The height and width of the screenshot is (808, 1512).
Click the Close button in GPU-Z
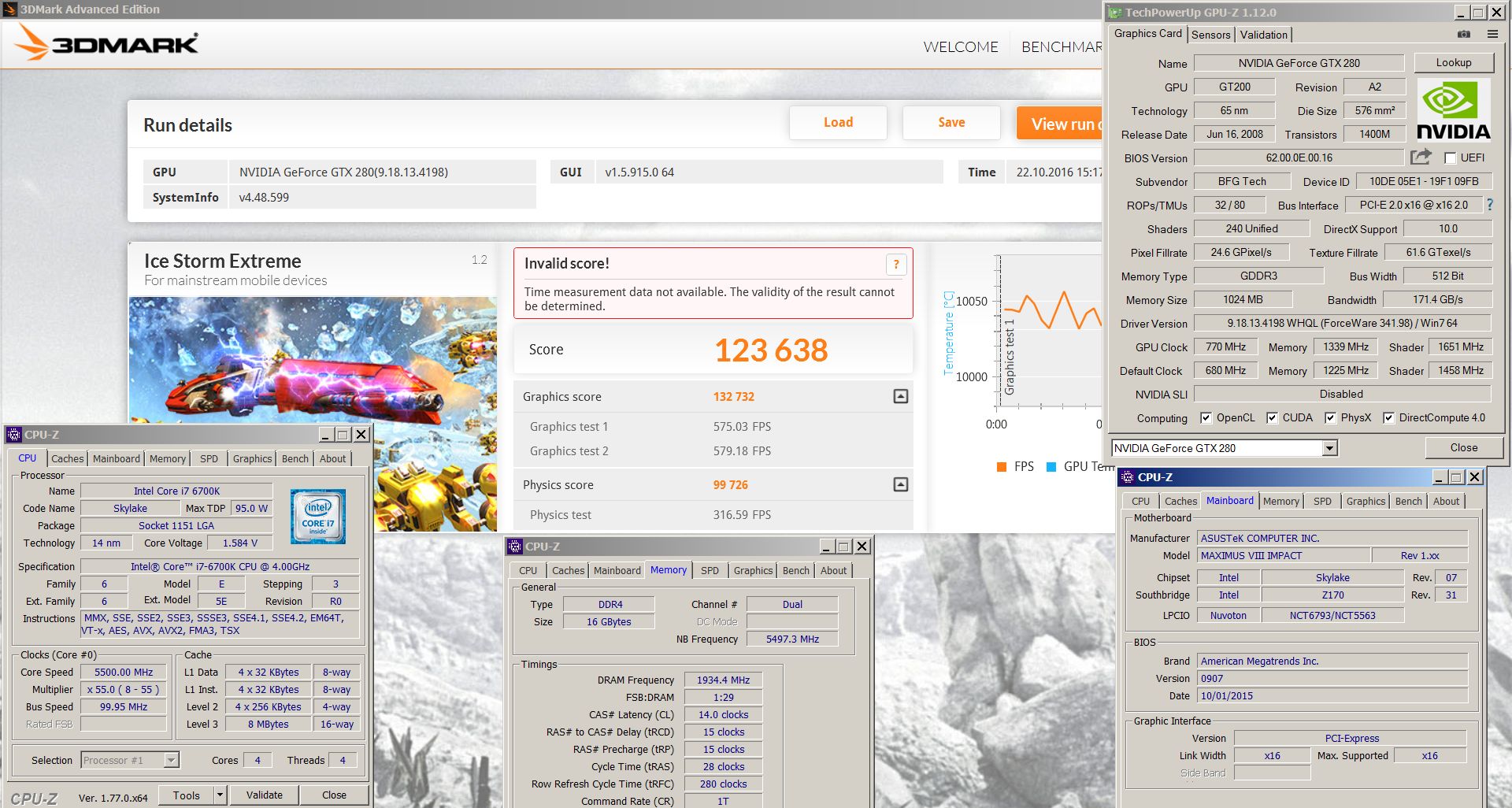pyautogui.click(x=1464, y=447)
